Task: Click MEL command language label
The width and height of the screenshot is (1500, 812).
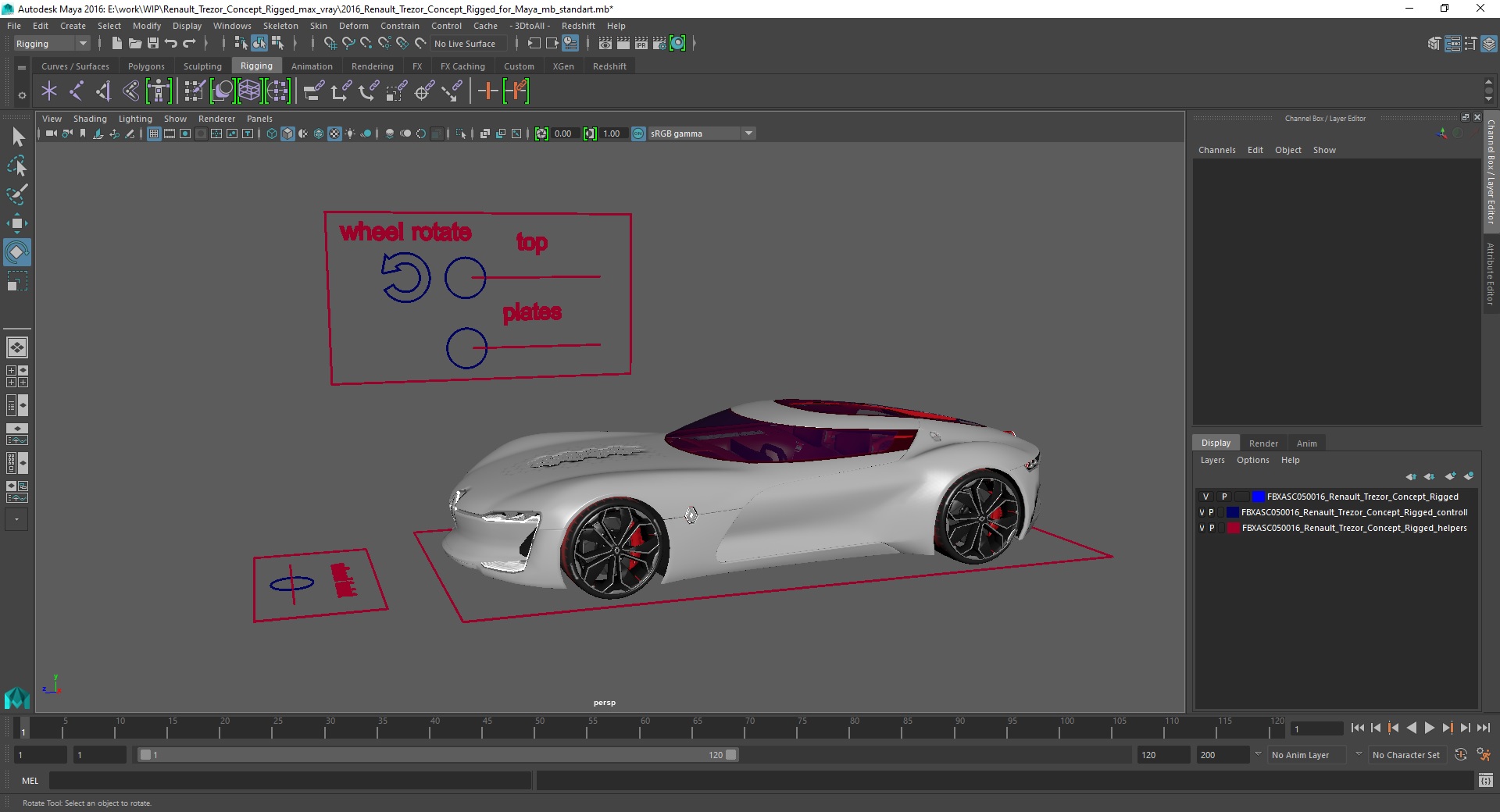Action: (30, 781)
